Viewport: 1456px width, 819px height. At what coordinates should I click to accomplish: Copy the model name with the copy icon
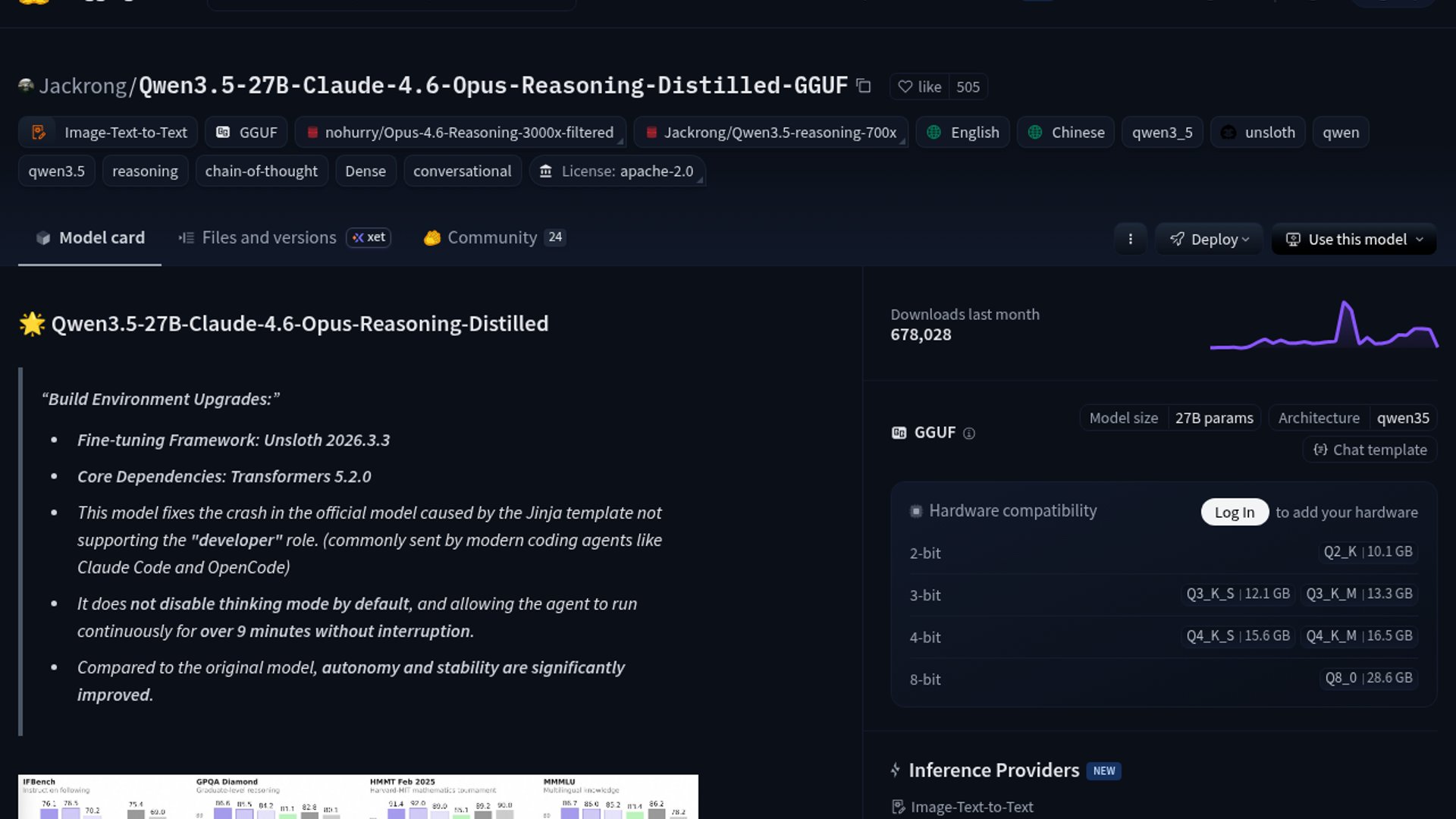click(863, 86)
